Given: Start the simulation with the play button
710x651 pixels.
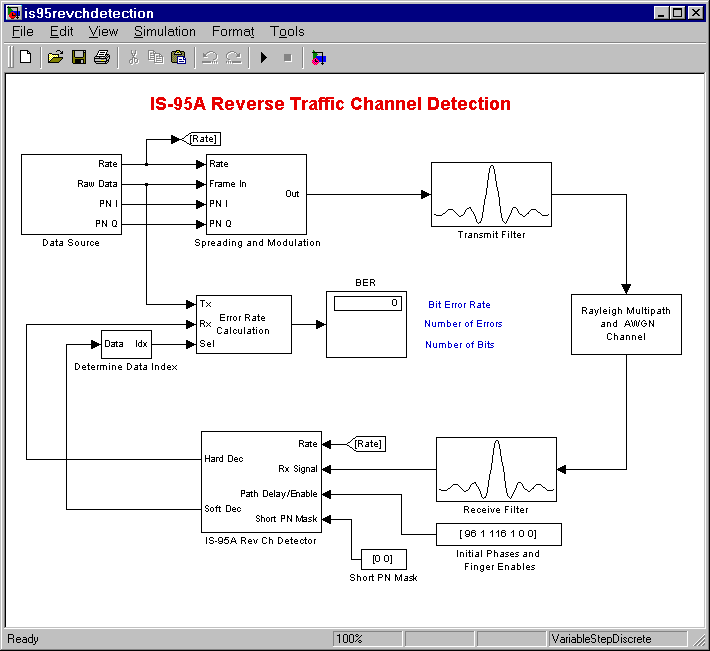Looking at the screenshot, I should tap(264, 57).
